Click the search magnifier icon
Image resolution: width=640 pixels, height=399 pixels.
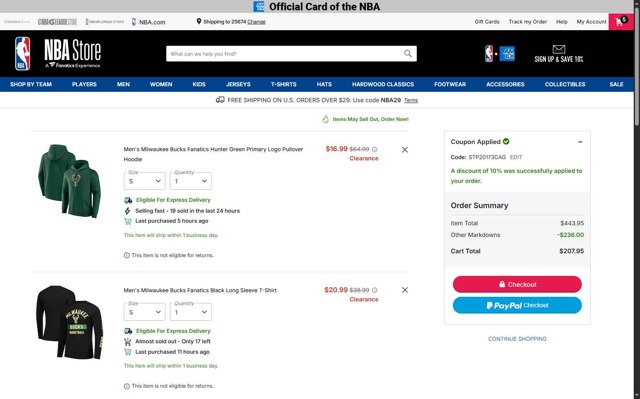point(408,53)
